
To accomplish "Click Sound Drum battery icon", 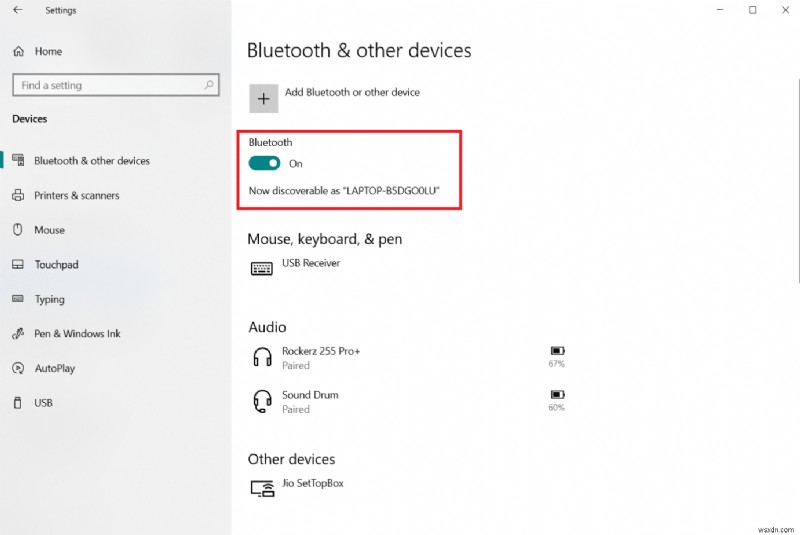I will click(x=557, y=395).
